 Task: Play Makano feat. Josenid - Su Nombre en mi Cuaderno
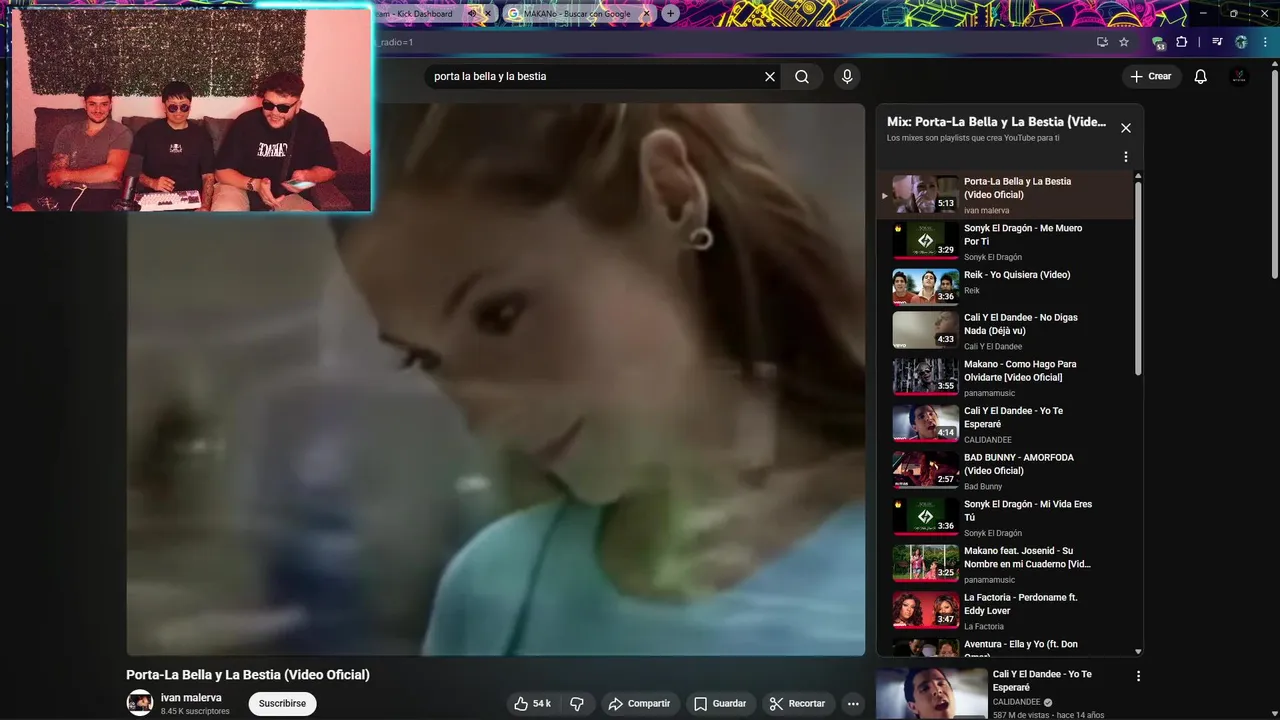tap(925, 563)
